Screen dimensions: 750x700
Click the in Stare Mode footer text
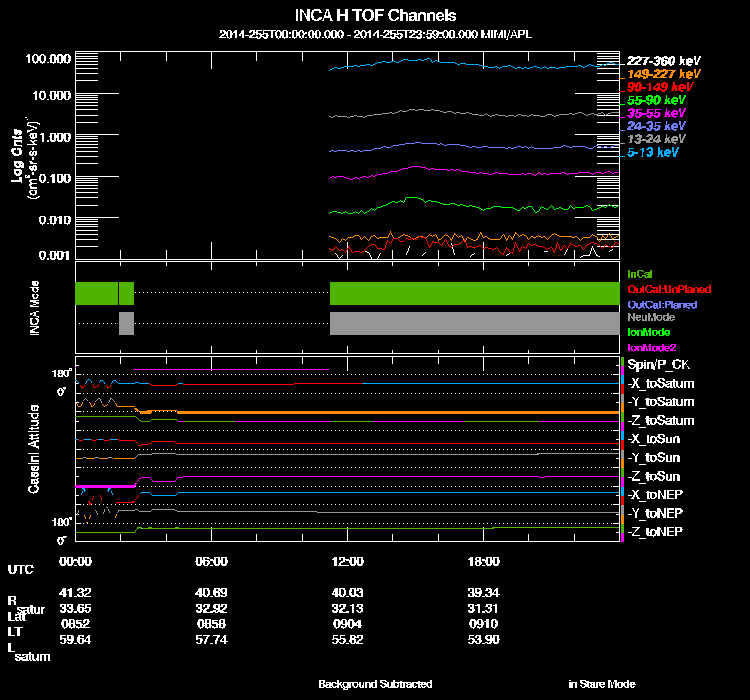[601, 684]
